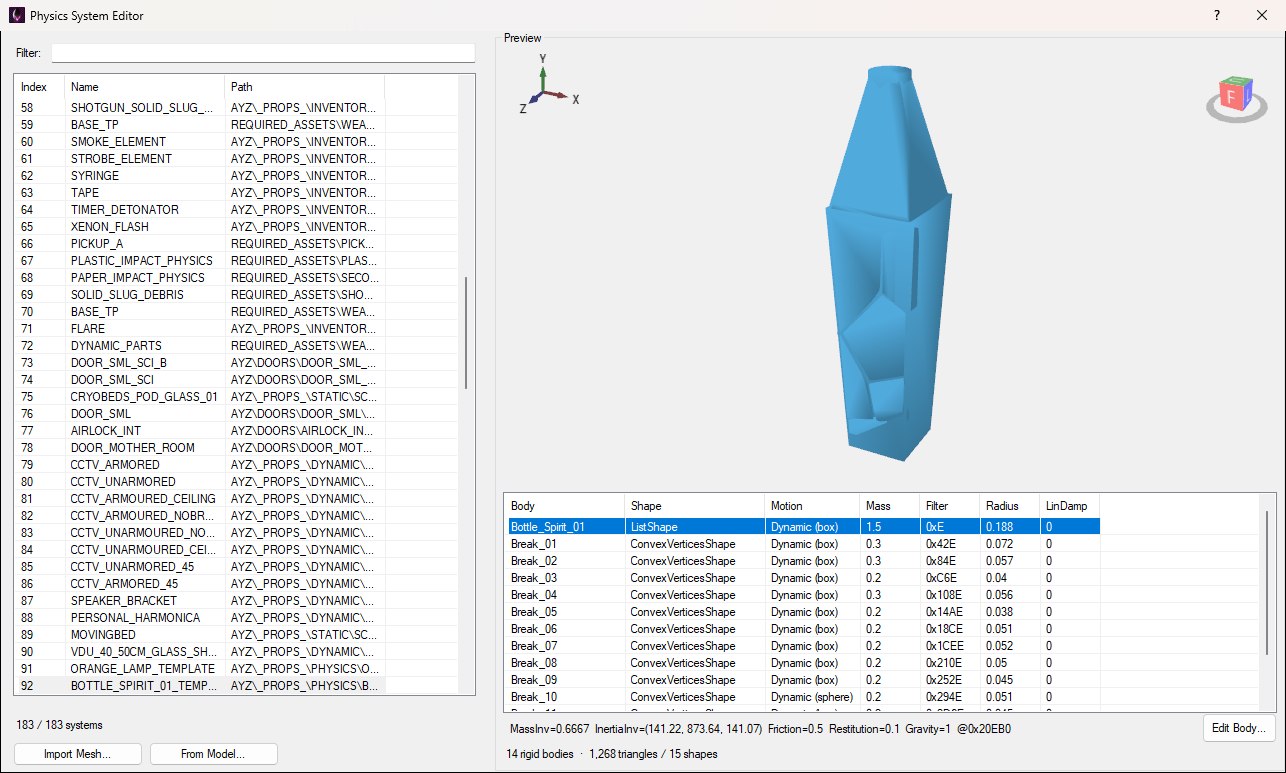Select the TIMER_DETONATOR system row
This screenshot has height=773, width=1286.
(200, 209)
